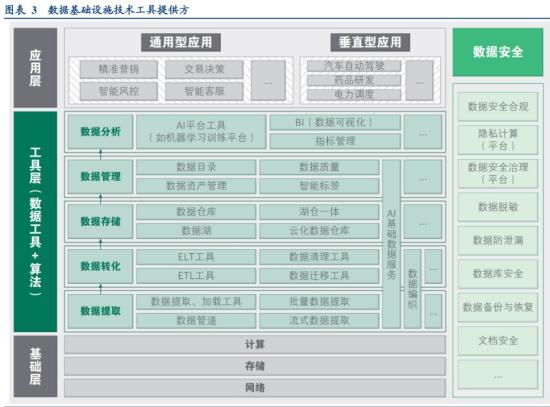This screenshot has width=550, height=407.
Task: Click the 精准营销 box
Action: (119, 69)
